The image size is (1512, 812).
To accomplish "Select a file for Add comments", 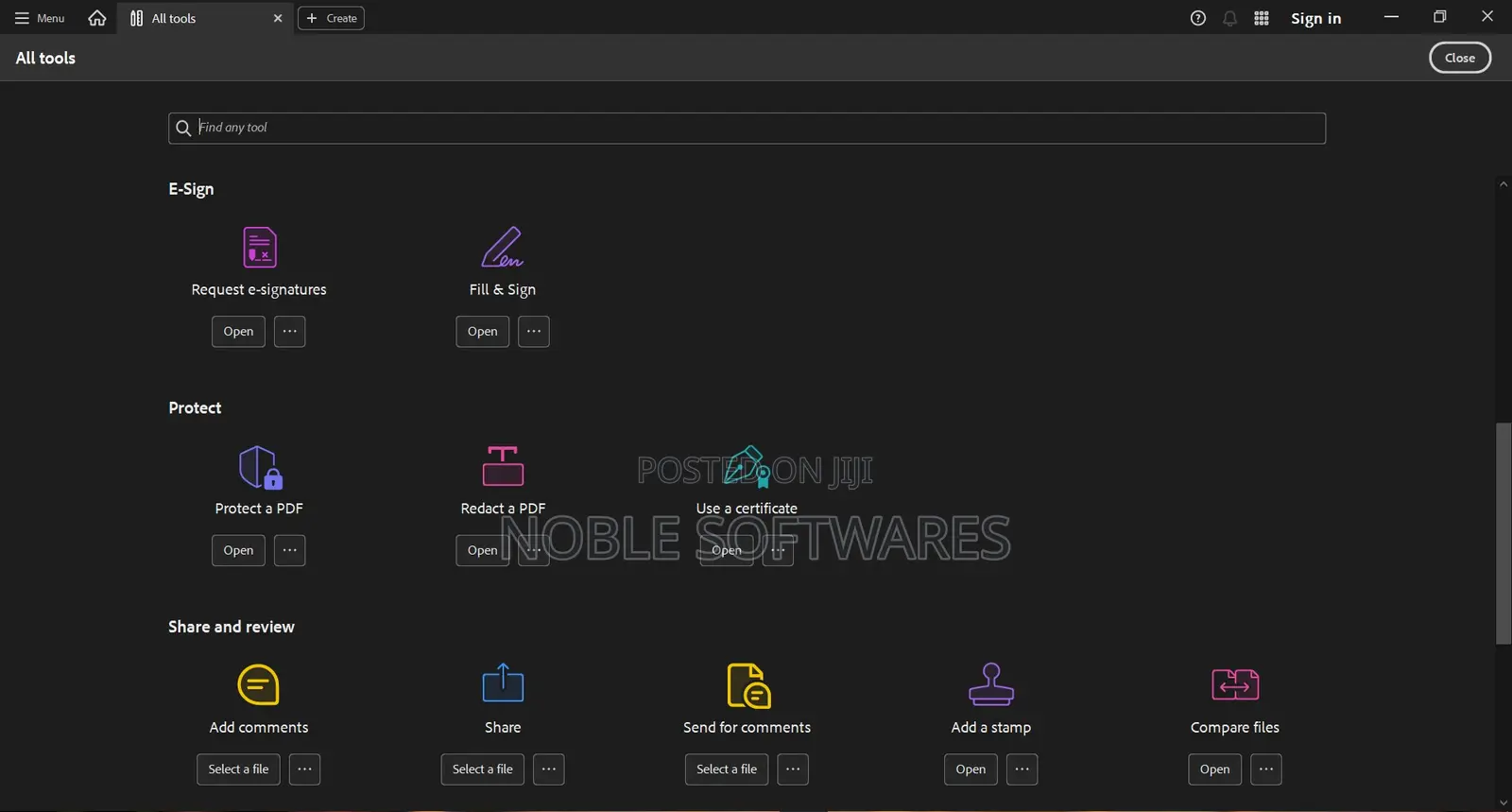I will click(x=238, y=769).
